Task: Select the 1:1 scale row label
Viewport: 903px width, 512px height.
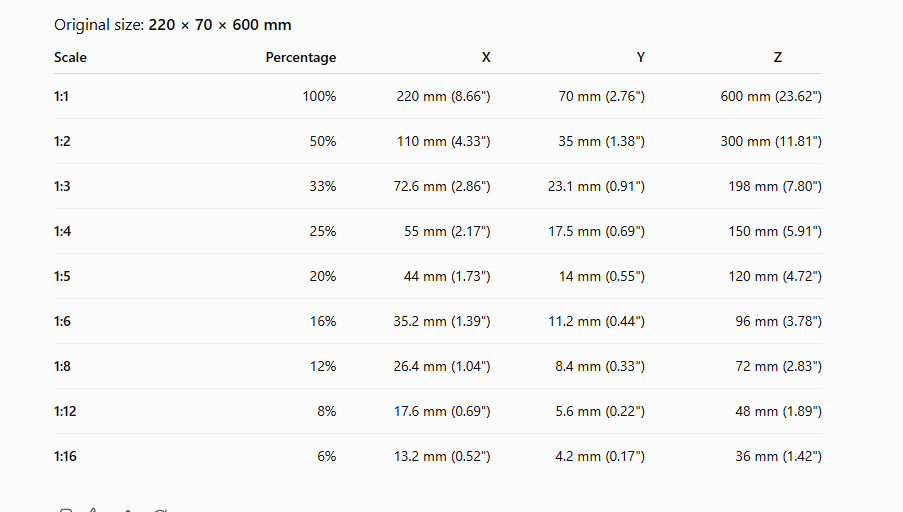Action: point(61,96)
